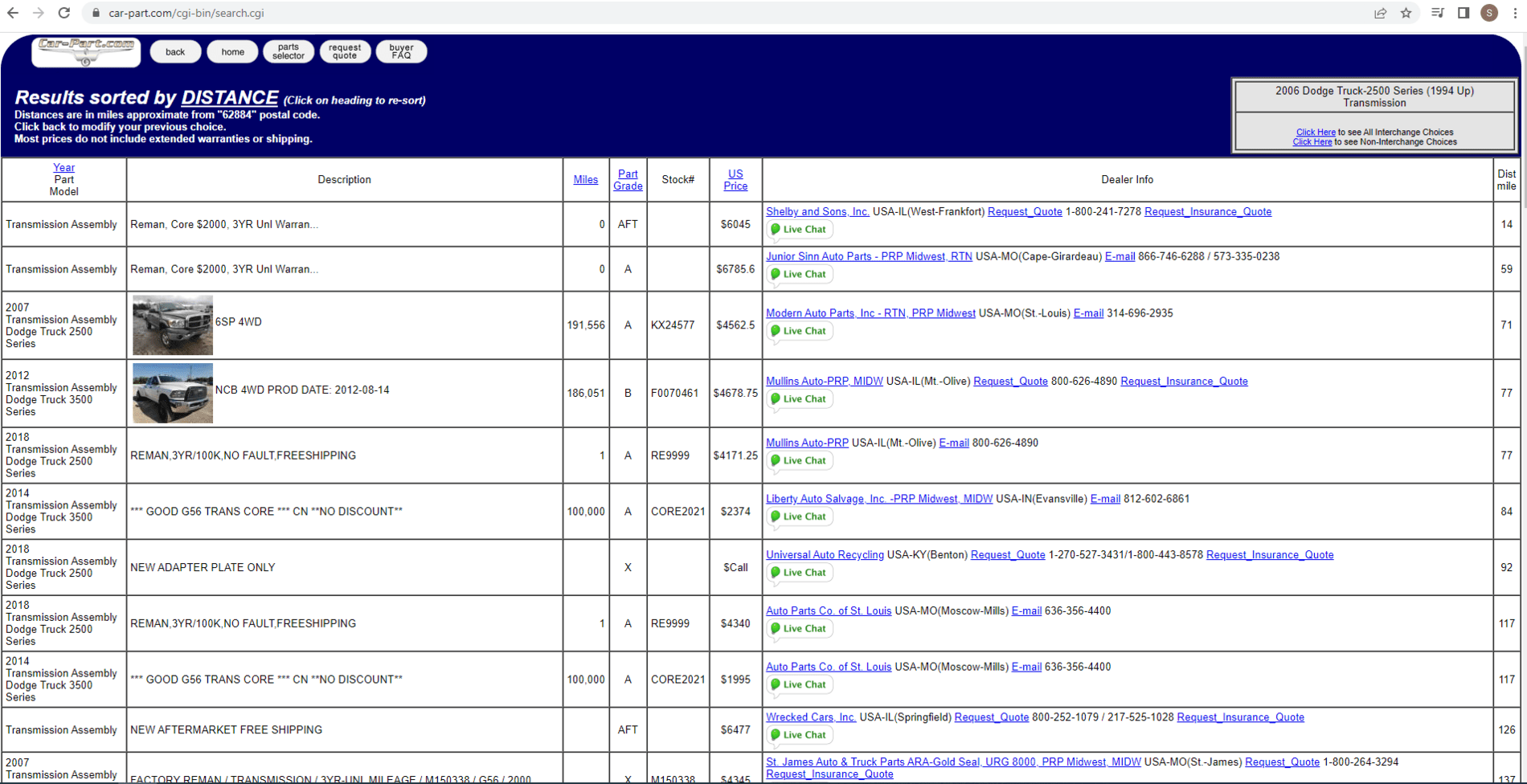Click the Car-Part.com logo
The width and height of the screenshot is (1527, 784).
pyautogui.click(x=86, y=52)
